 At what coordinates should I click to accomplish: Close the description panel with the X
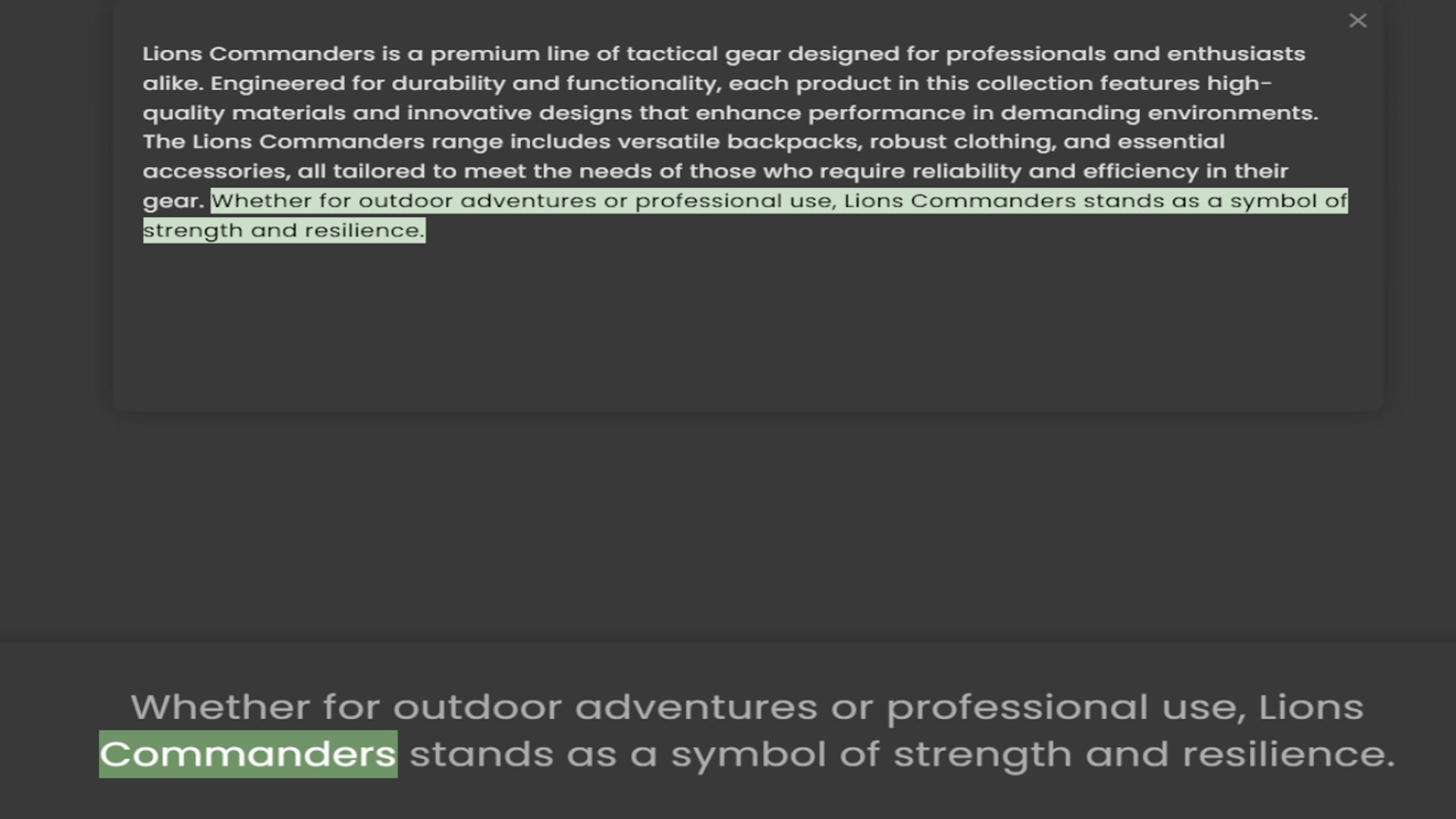click(x=1357, y=20)
